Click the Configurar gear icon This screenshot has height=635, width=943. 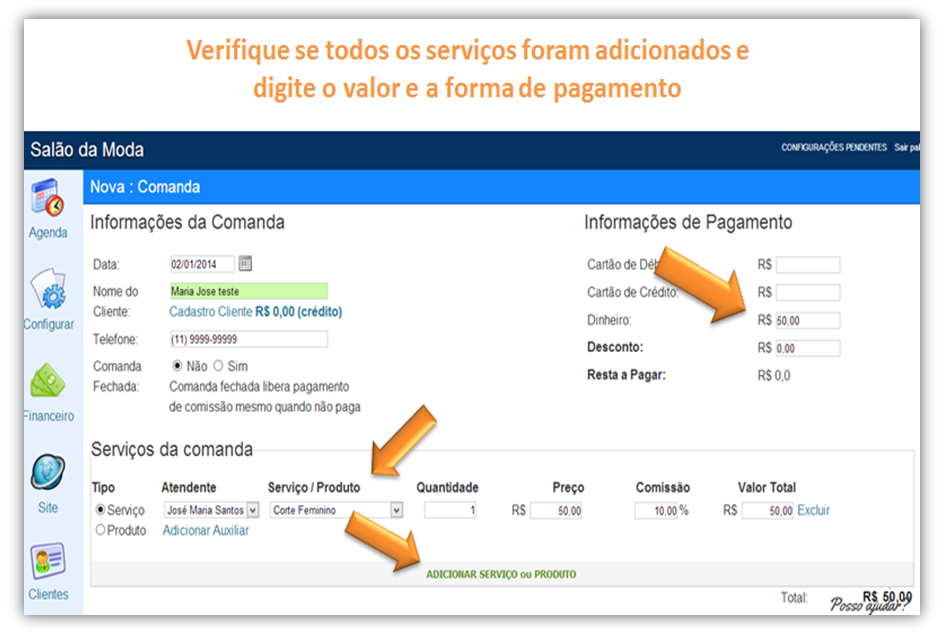pyautogui.click(x=48, y=290)
